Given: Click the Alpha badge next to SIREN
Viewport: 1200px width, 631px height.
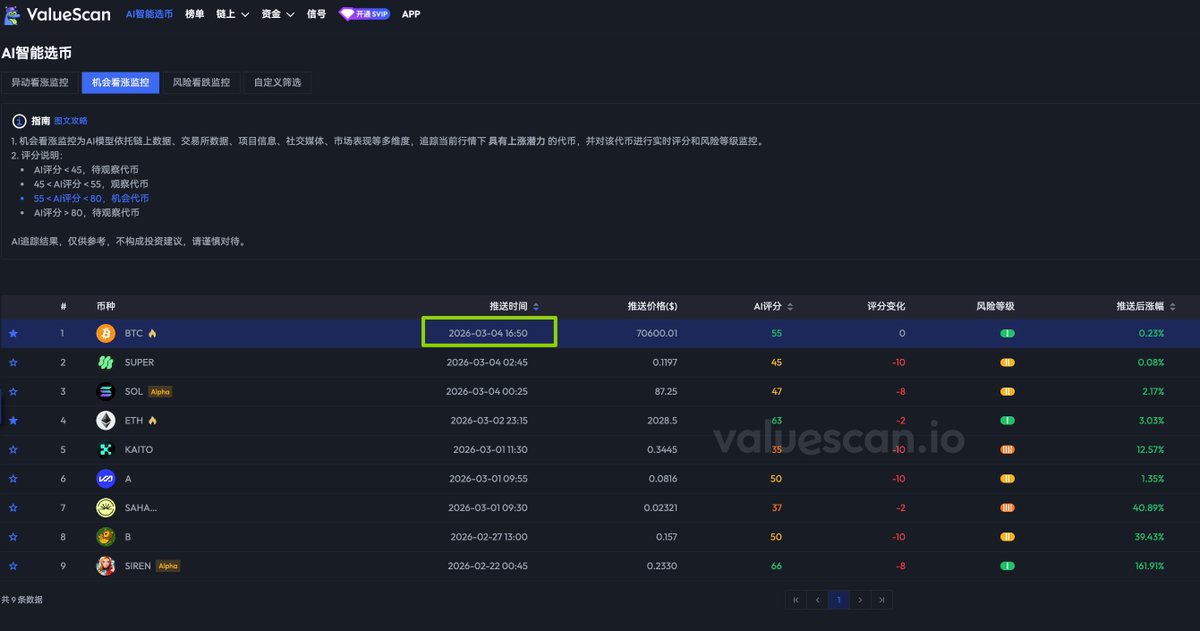Looking at the screenshot, I should [x=168, y=566].
